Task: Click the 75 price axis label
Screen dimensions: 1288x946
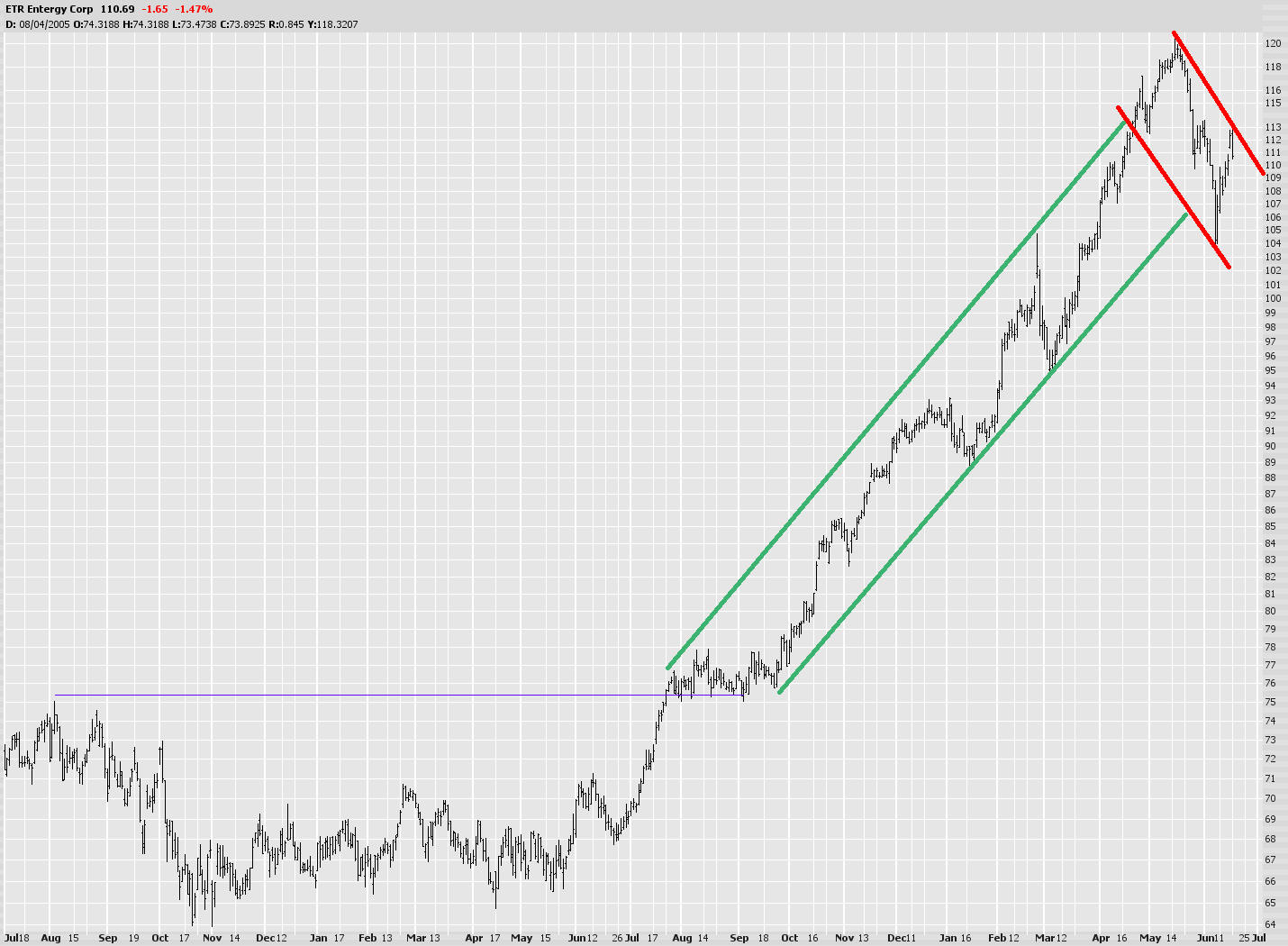Action: tap(1270, 702)
